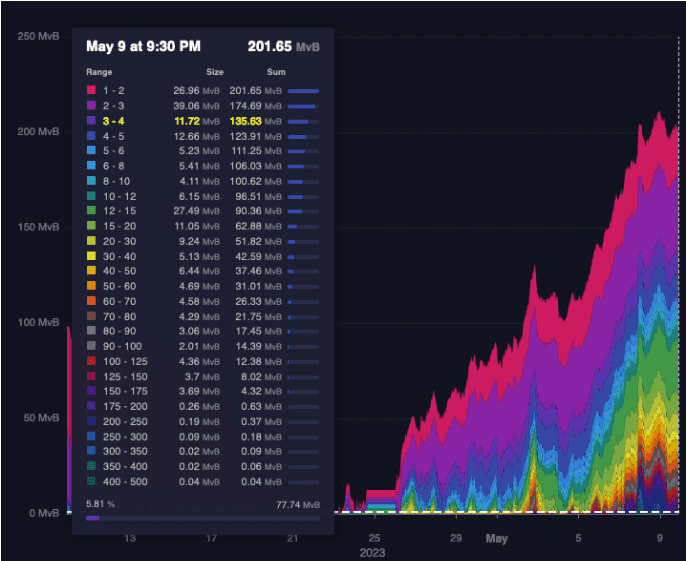Click the brown 70 - 80 range swatch
Image resolution: width=686 pixels, height=561 pixels.
[x=91, y=316]
